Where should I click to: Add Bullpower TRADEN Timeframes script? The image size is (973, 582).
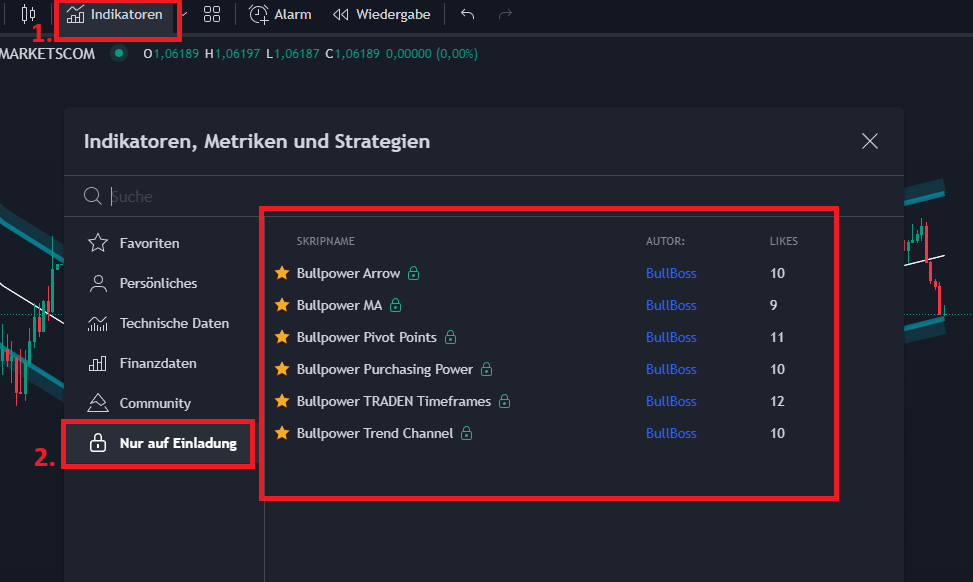tap(393, 401)
